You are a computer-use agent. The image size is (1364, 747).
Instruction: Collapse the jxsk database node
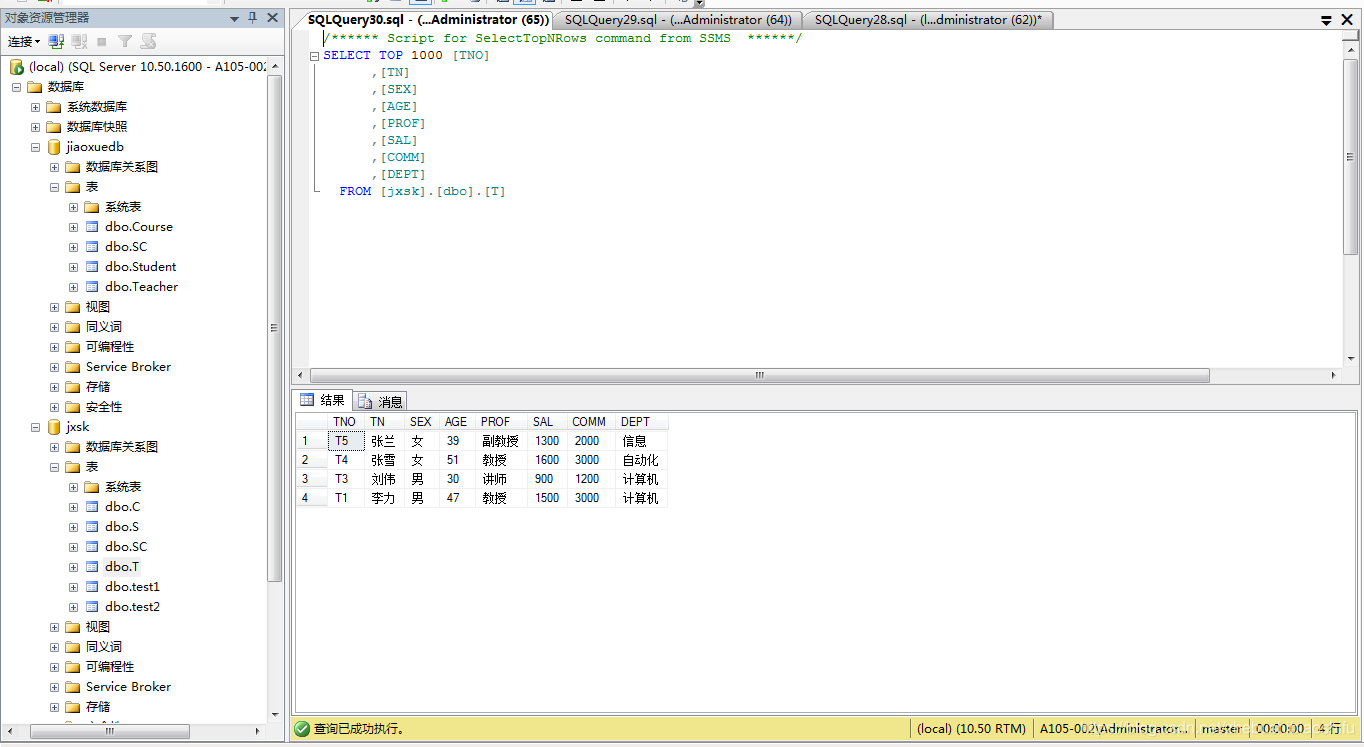click(x=35, y=427)
